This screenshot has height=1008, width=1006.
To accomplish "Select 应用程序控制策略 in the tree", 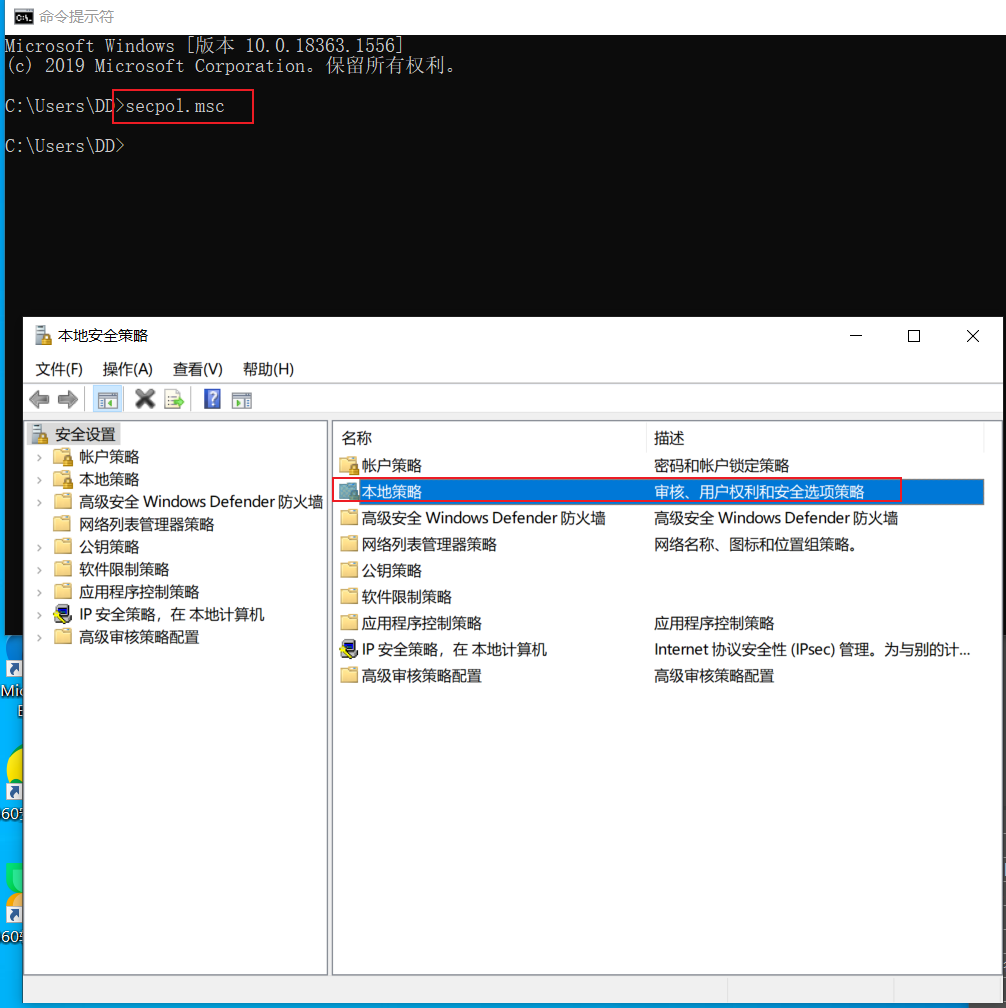I will tap(139, 592).
